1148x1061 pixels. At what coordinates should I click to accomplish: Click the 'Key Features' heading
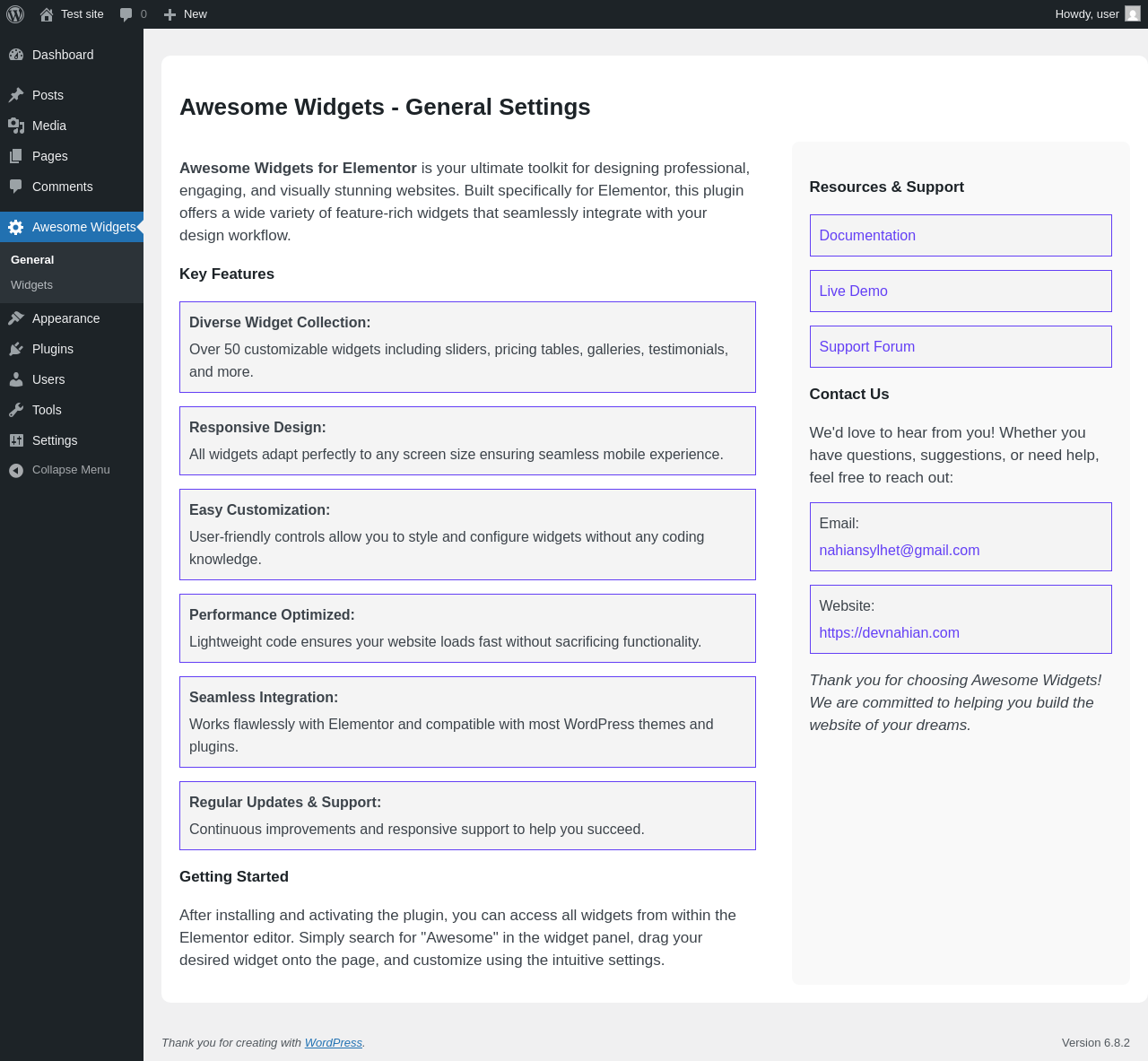pos(227,274)
